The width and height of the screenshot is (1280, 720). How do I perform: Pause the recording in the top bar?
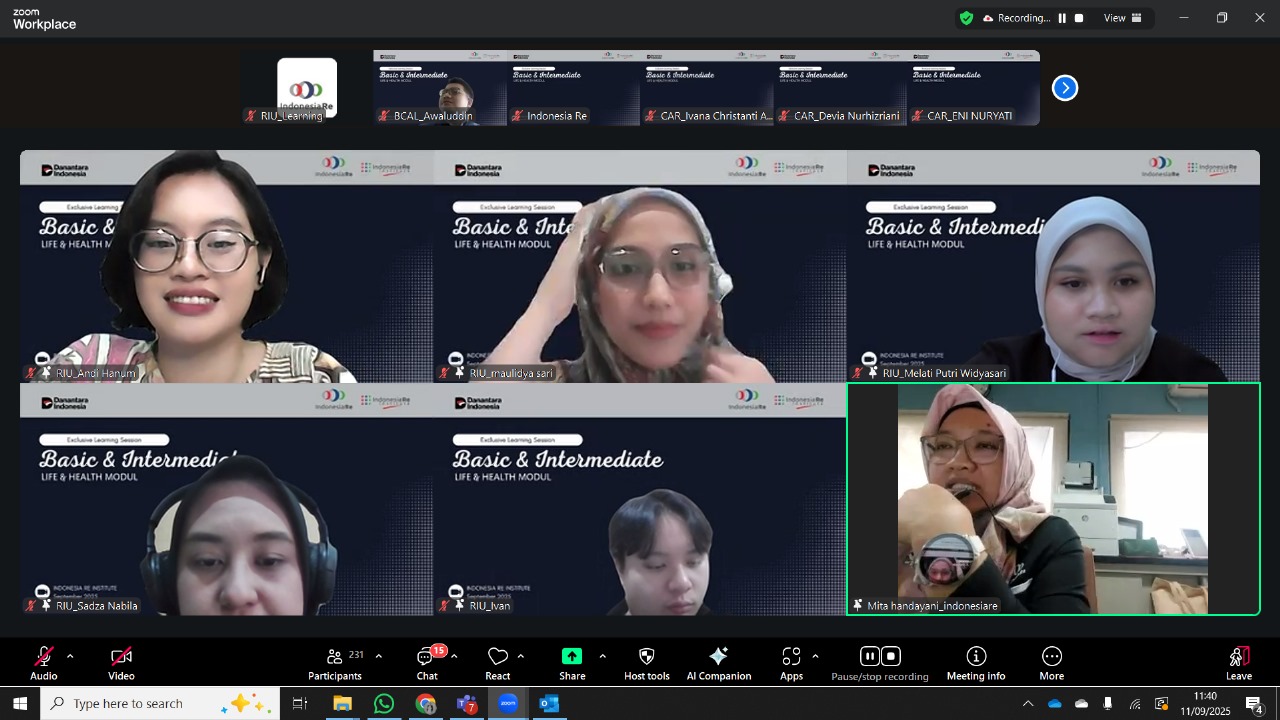(x=1062, y=18)
